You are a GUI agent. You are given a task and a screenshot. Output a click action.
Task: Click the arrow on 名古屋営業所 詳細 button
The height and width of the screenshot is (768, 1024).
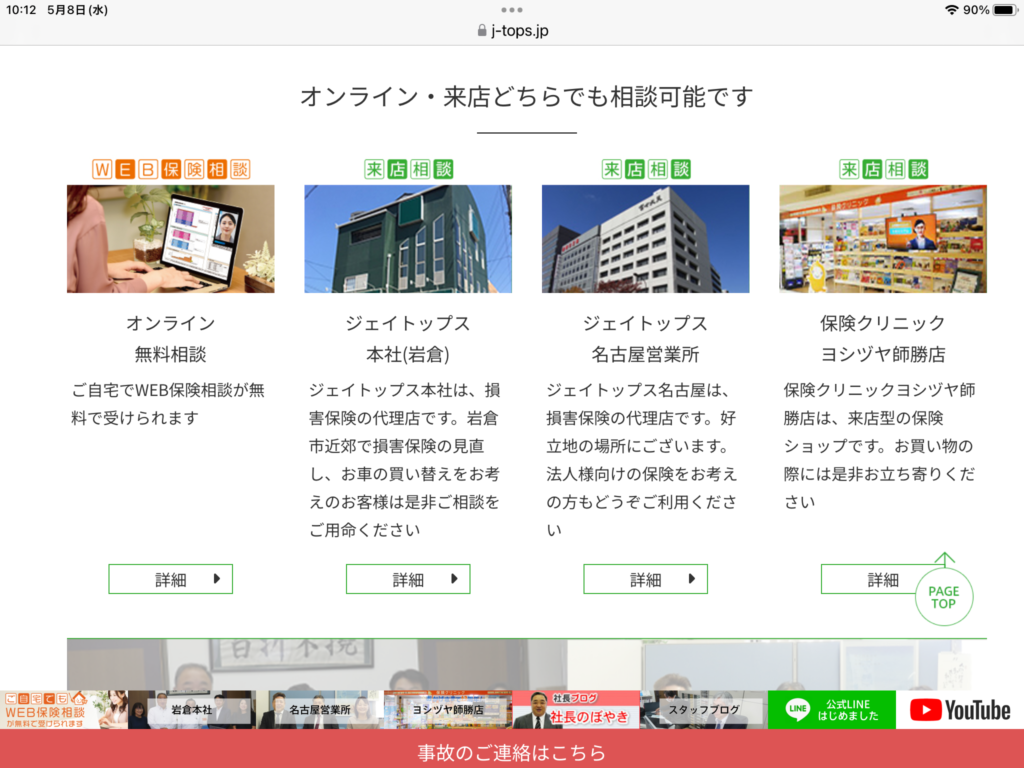click(692, 579)
